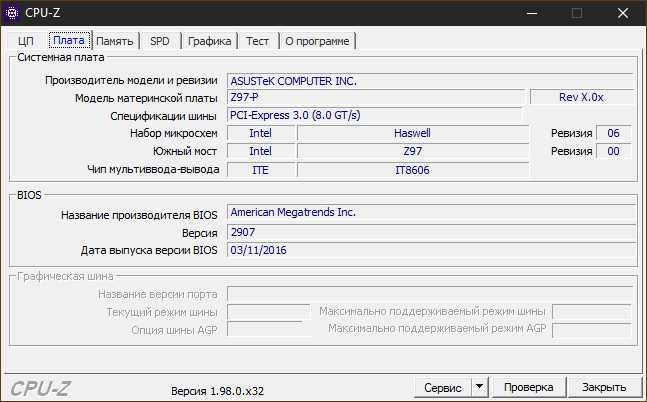Select the PCI-Express 3.0 (8.0 GT/s) value
This screenshot has width=647, height=402.
[374, 115]
